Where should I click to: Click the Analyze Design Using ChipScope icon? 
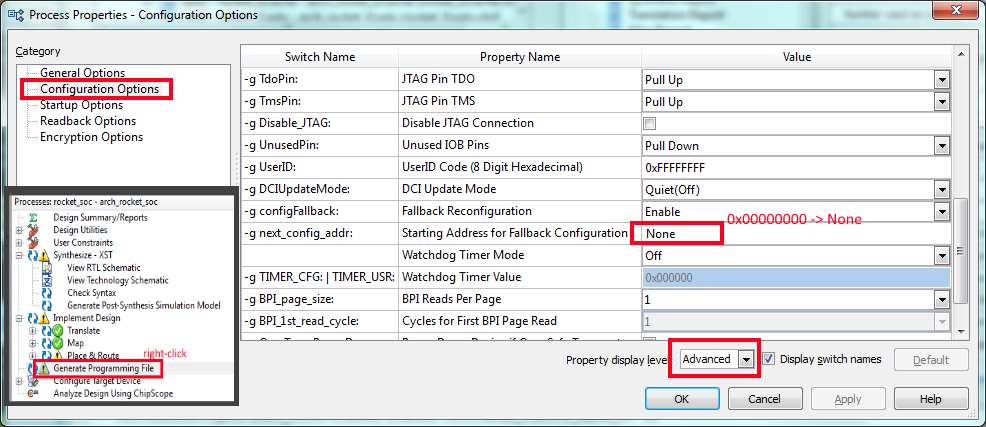tap(34, 393)
